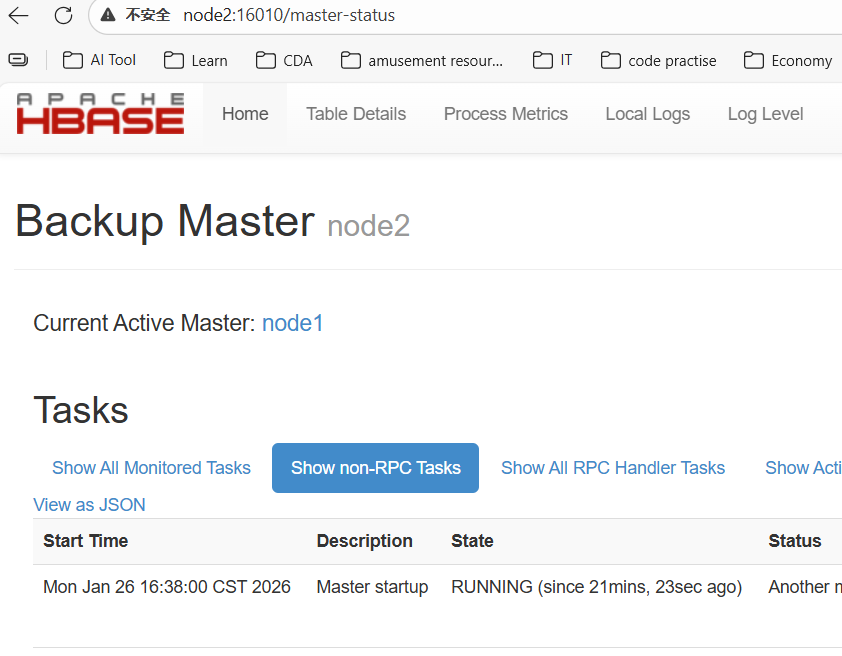Screen dimensions: 842x656
Task: Select the Master startup description cell
Action: point(372,587)
